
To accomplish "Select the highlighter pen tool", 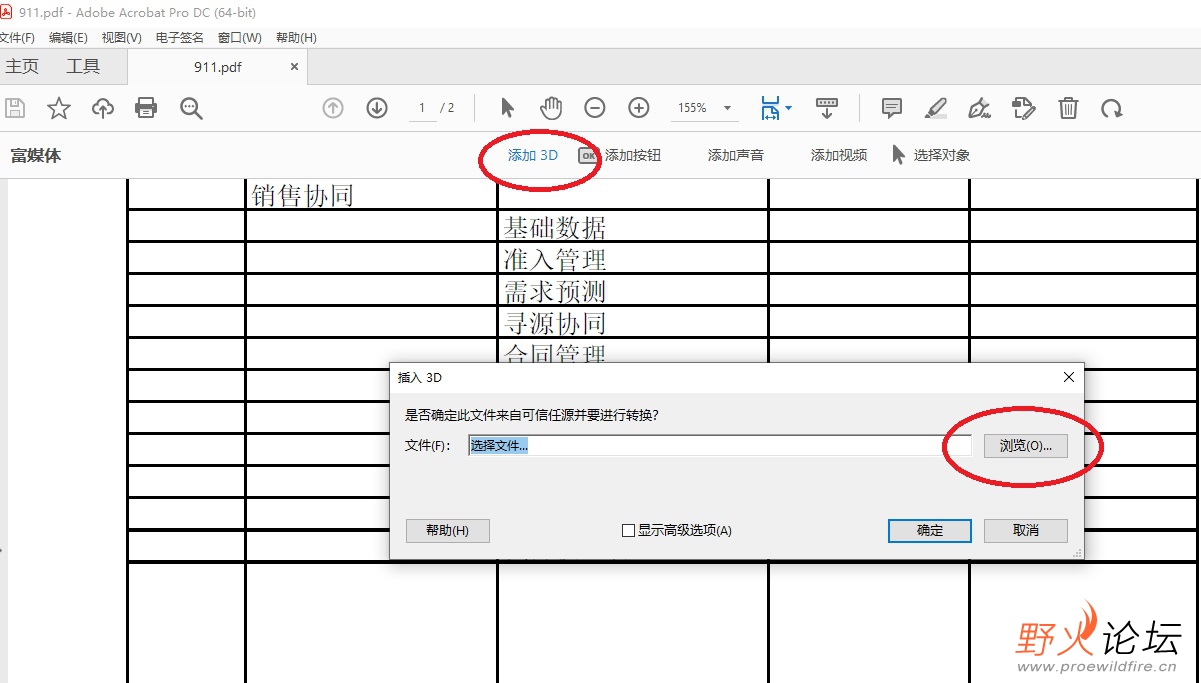I will 936,108.
